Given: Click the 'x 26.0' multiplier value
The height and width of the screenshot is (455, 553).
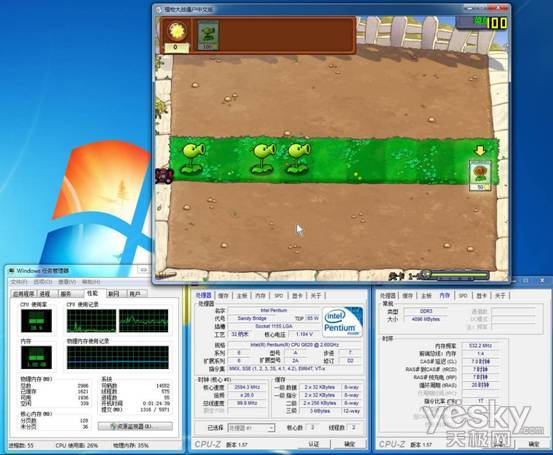Looking at the screenshot, I should point(247,395).
